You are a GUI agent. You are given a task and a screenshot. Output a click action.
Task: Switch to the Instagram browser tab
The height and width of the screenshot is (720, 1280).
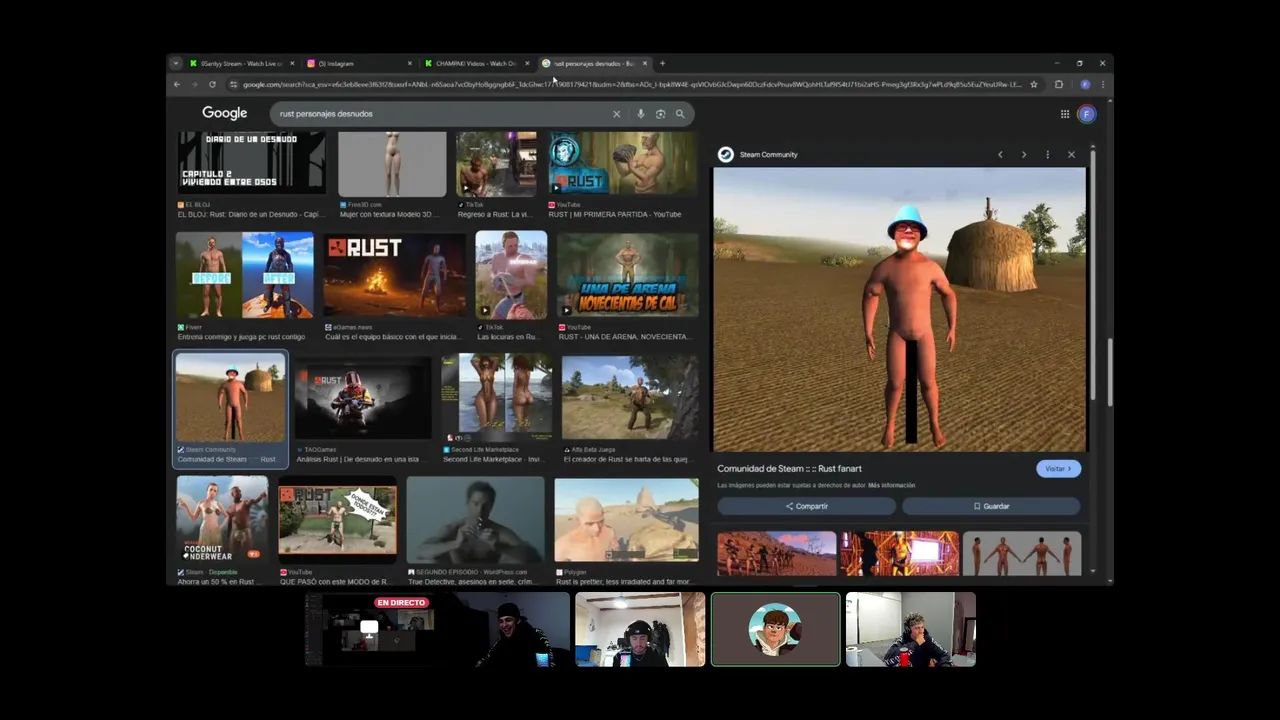(358, 63)
